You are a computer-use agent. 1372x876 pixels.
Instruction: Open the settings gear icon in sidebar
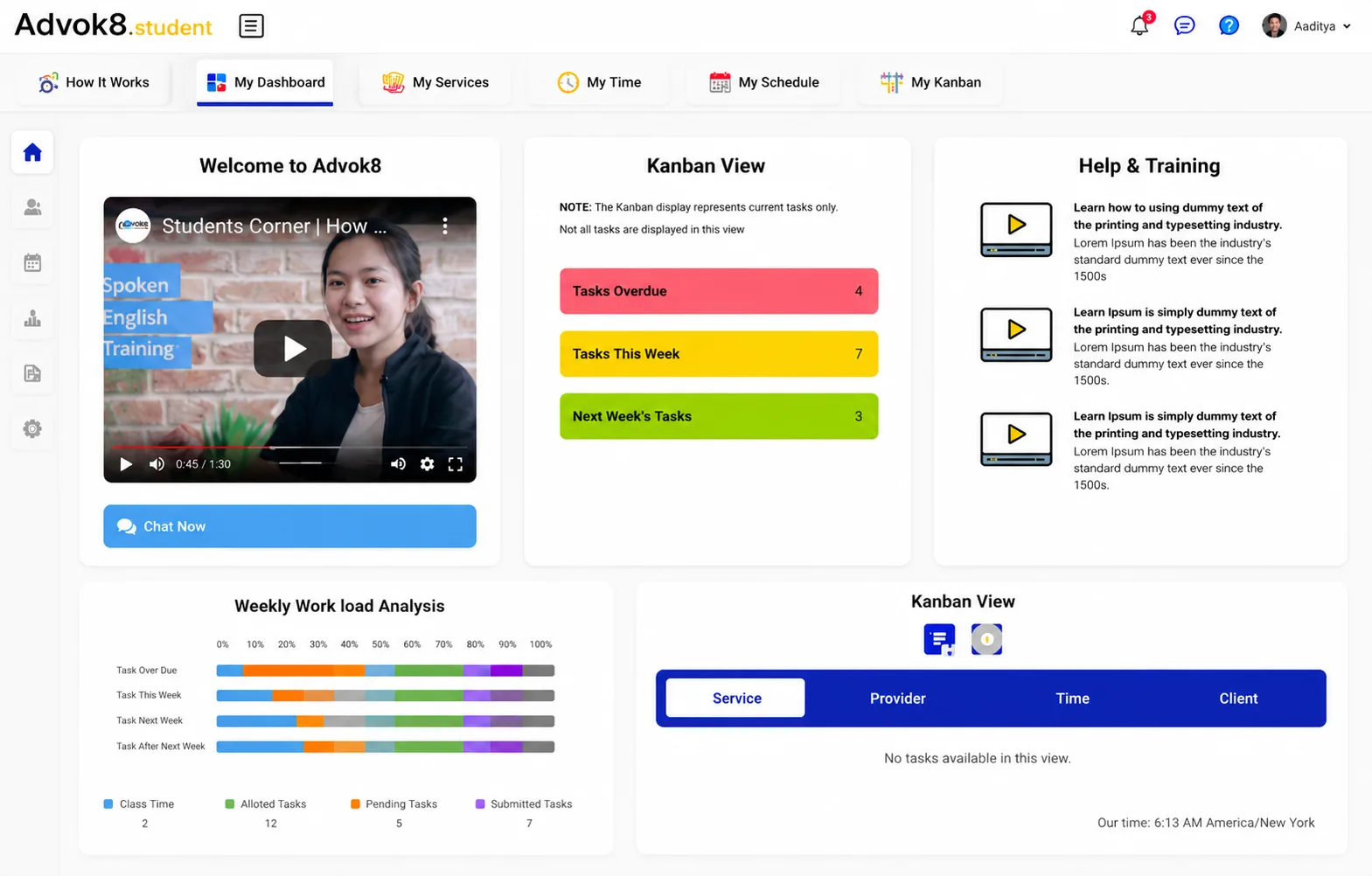pos(32,428)
